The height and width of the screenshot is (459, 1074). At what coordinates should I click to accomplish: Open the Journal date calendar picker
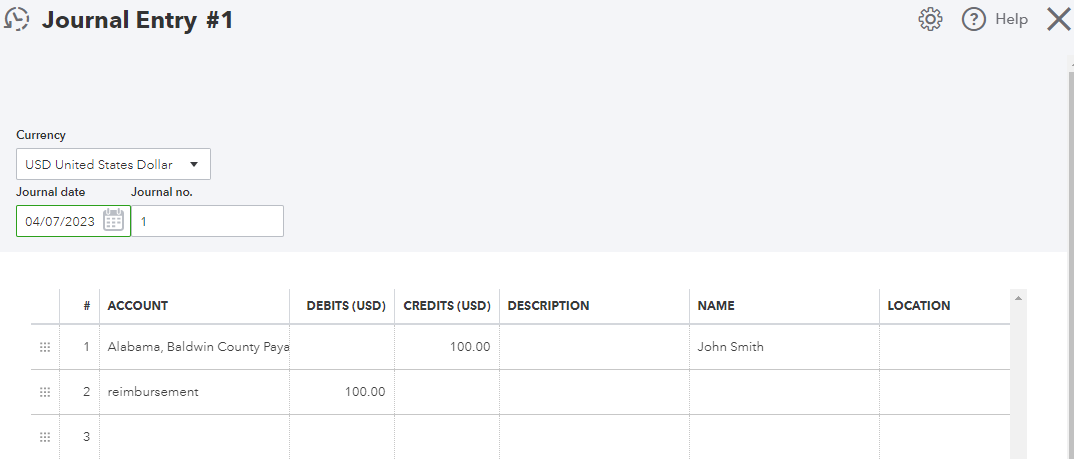114,221
